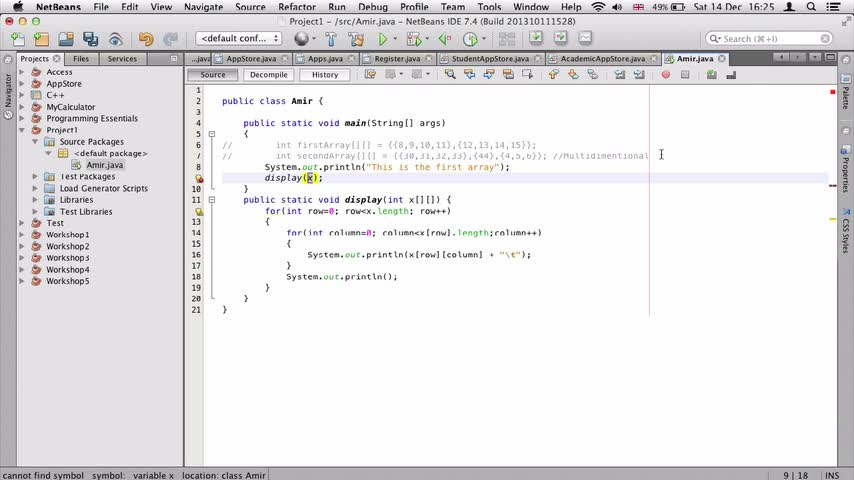This screenshot has height=480, width=854.
Task: Expand the Libraries folder node
Action: [x=35, y=200]
